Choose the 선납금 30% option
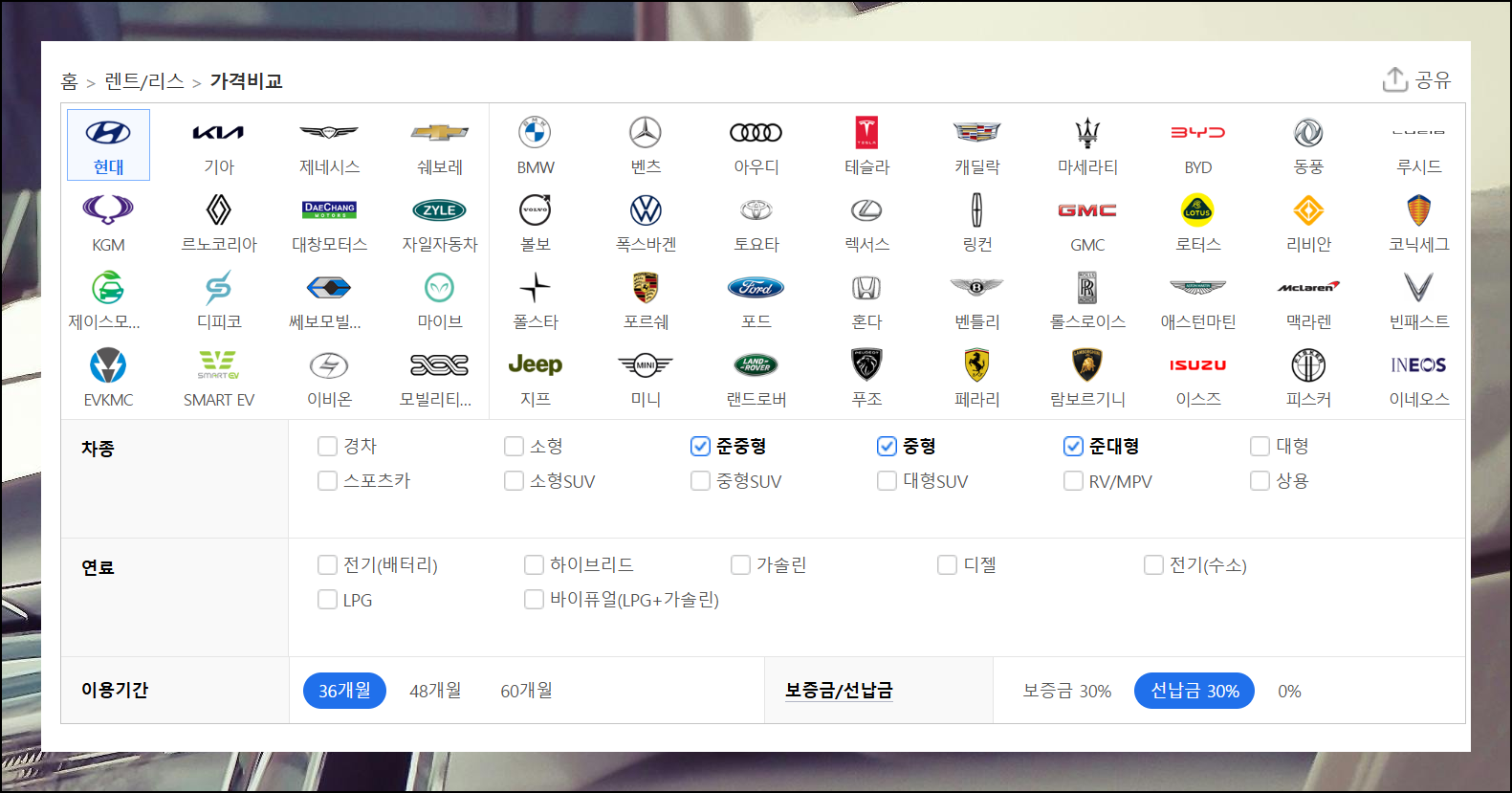The width and height of the screenshot is (1512, 793). tap(1194, 691)
